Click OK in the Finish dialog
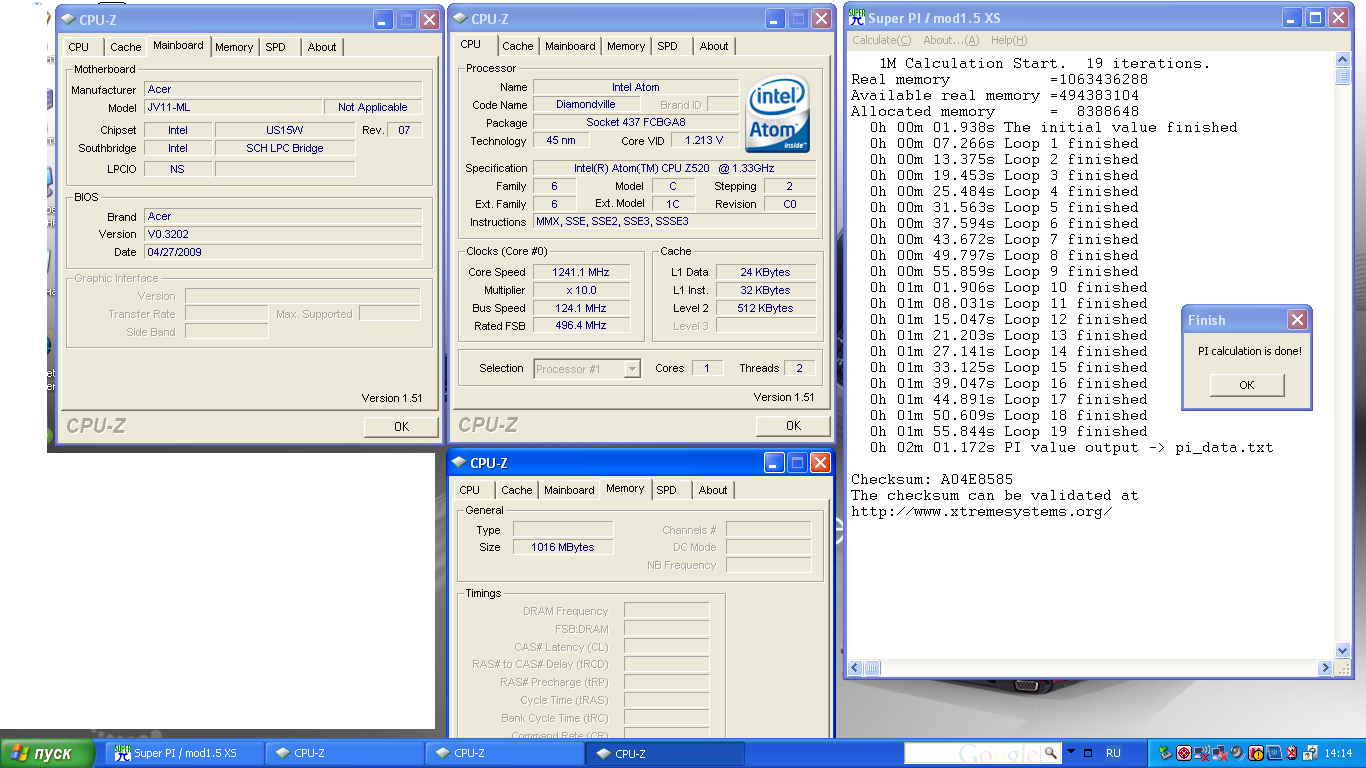This screenshot has height=768, width=1366. pyautogui.click(x=1247, y=385)
